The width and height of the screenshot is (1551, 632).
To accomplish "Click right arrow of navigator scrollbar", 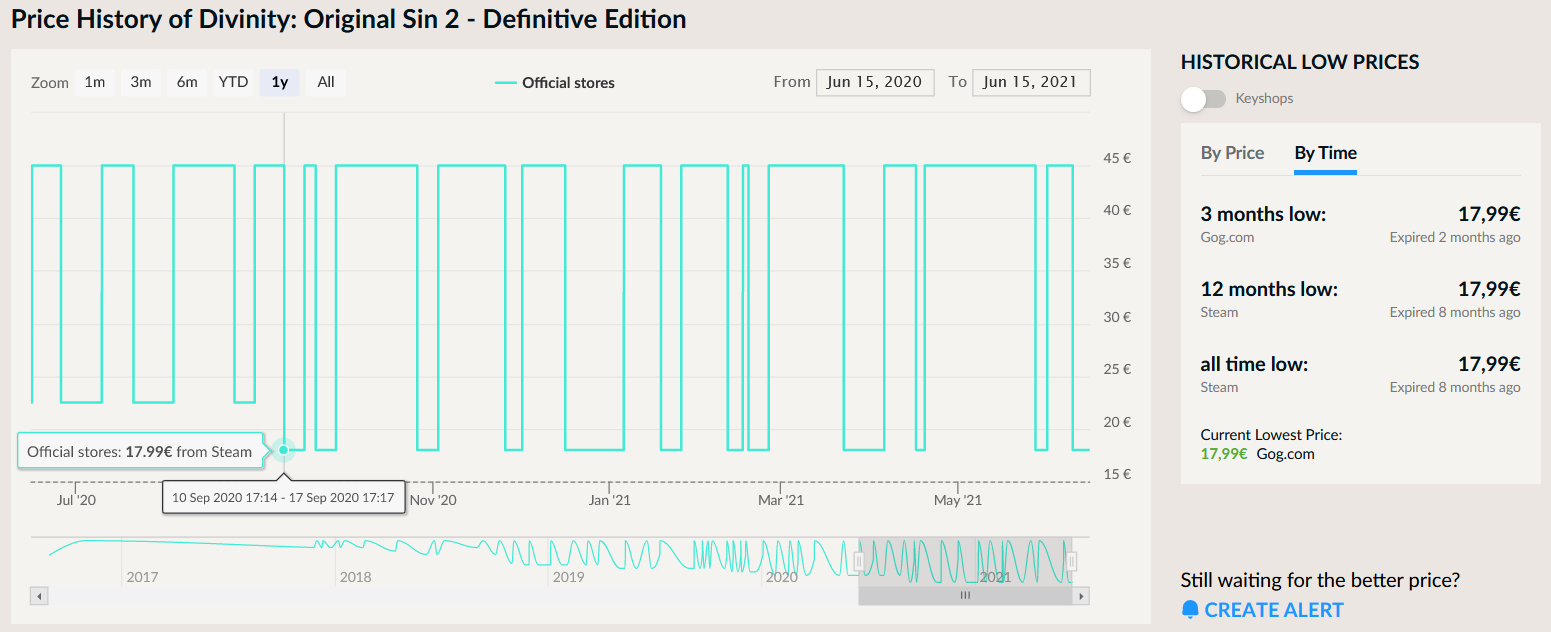I will tap(1080, 596).
